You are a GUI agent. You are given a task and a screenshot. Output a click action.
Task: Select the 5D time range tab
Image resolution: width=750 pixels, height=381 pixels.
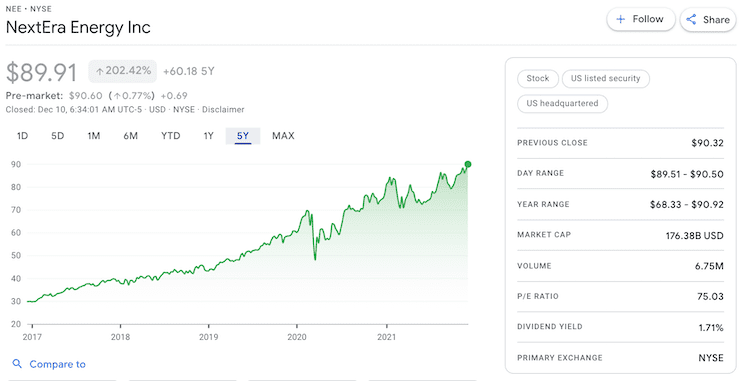tap(57, 136)
